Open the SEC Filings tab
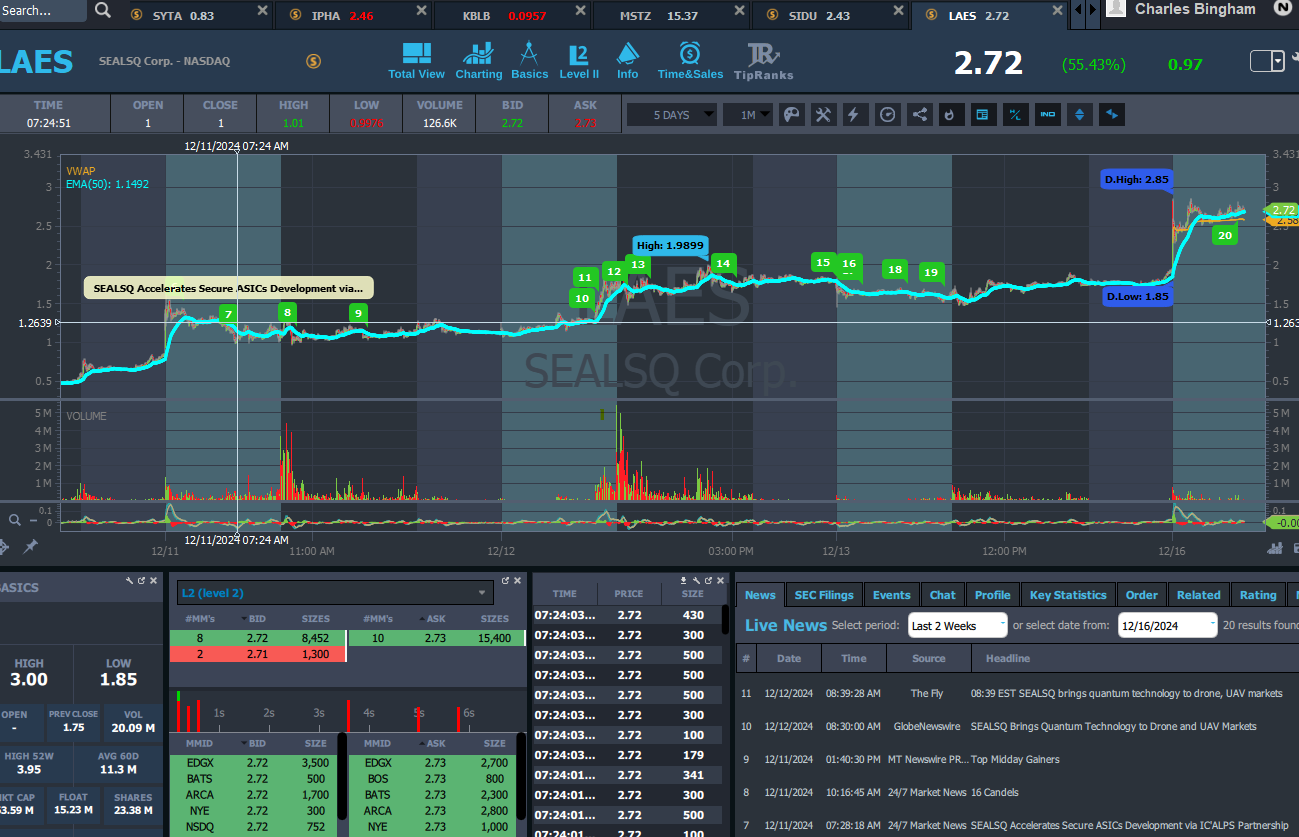The image size is (1299, 837). (x=824, y=595)
